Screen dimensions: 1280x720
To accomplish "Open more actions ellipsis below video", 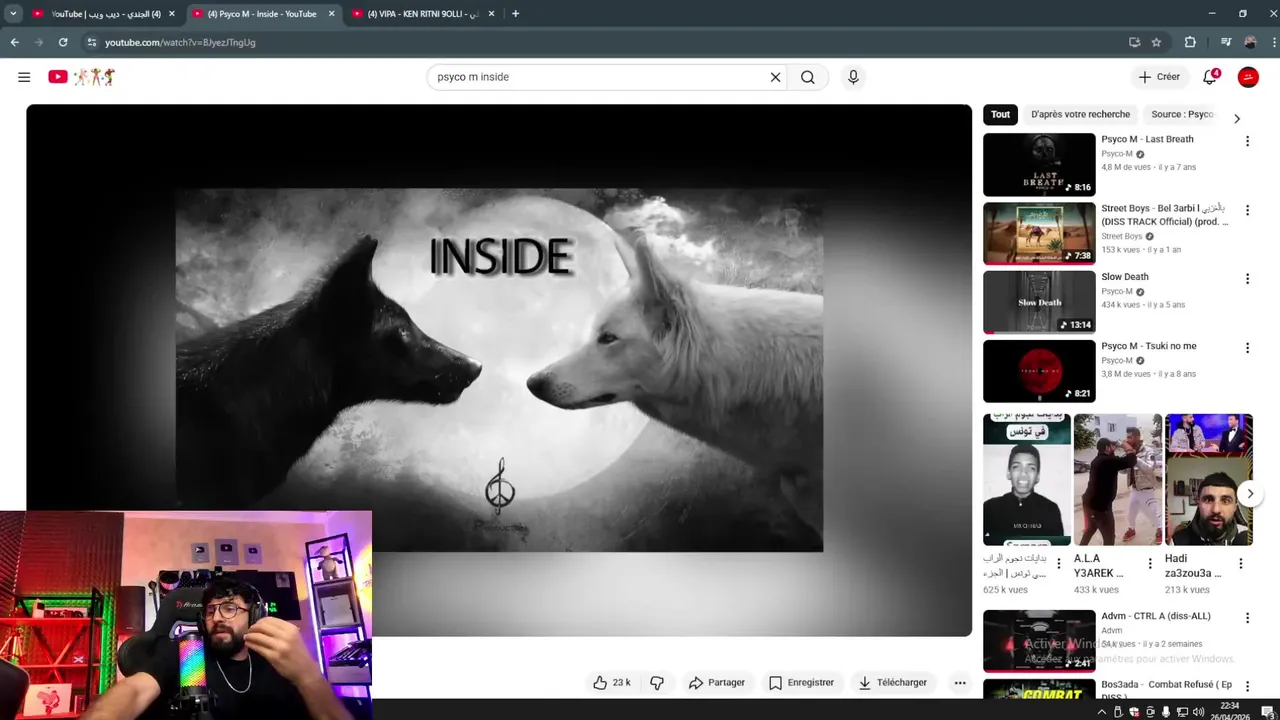I will (x=960, y=683).
